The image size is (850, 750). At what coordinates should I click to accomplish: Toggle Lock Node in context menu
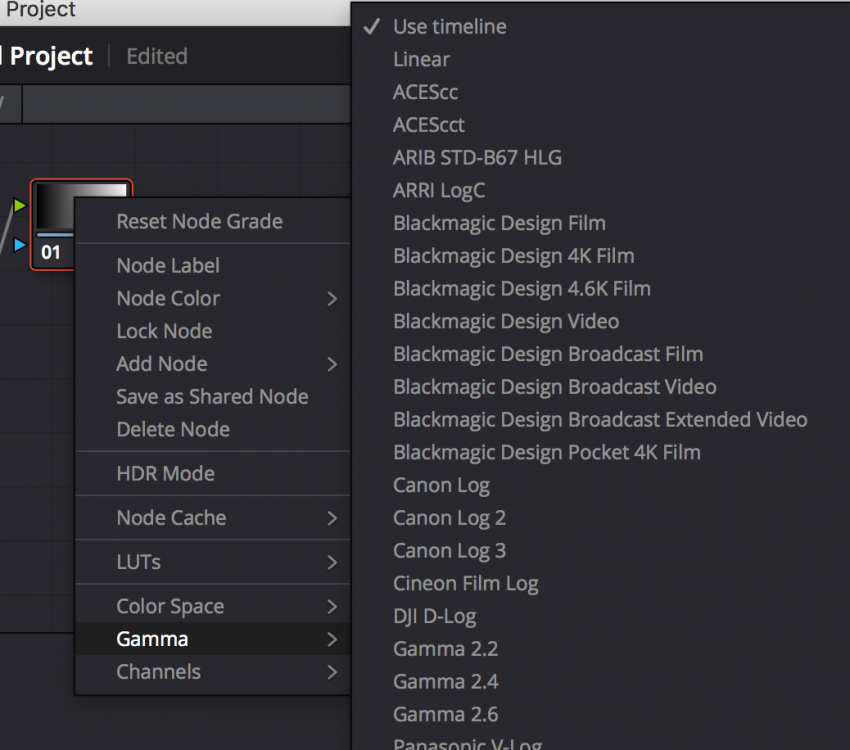(164, 331)
